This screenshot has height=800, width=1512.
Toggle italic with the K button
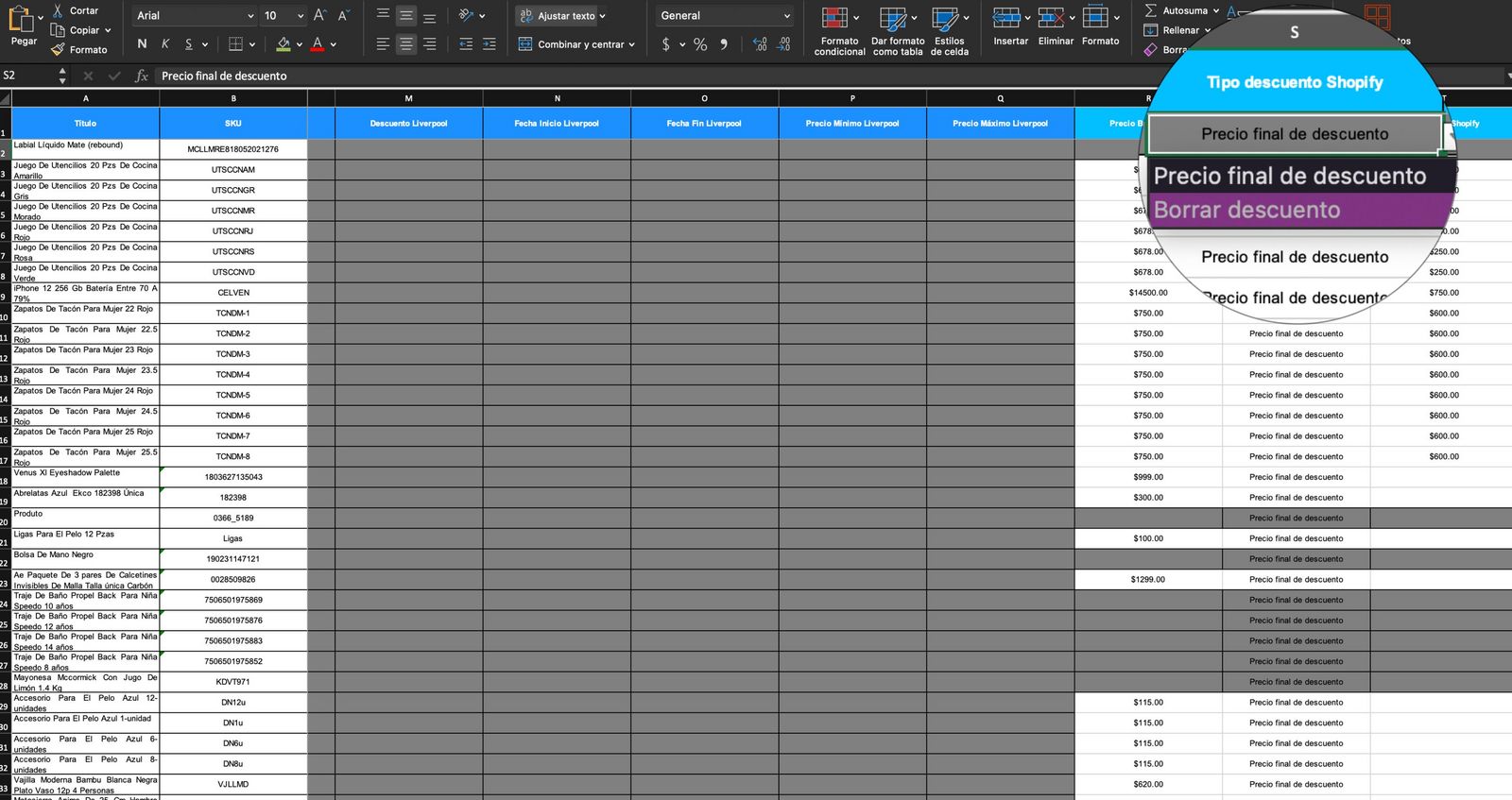[x=165, y=43]
